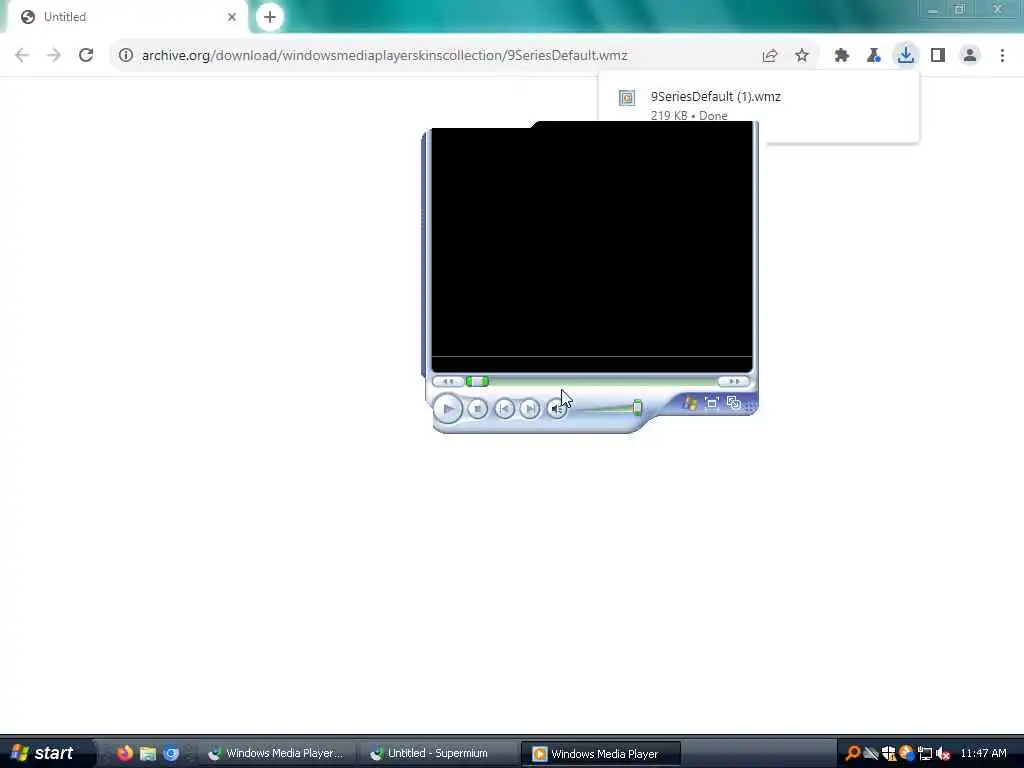The height and width of the screenshot is (768, 1024).
Task: Toggle the downloads popup
Action: pos(906,56)
